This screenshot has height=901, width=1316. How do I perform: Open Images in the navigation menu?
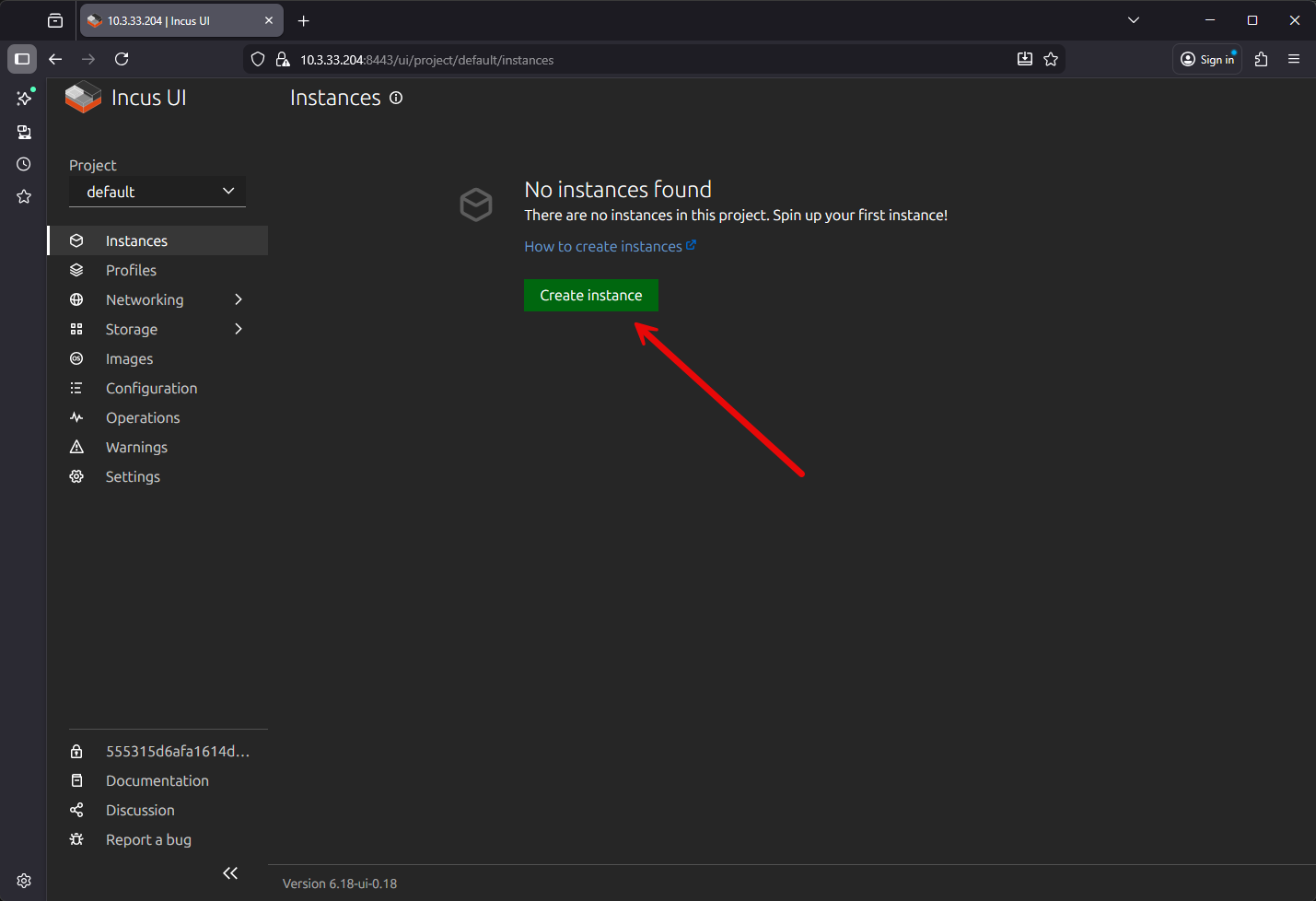tap(157, 358)
